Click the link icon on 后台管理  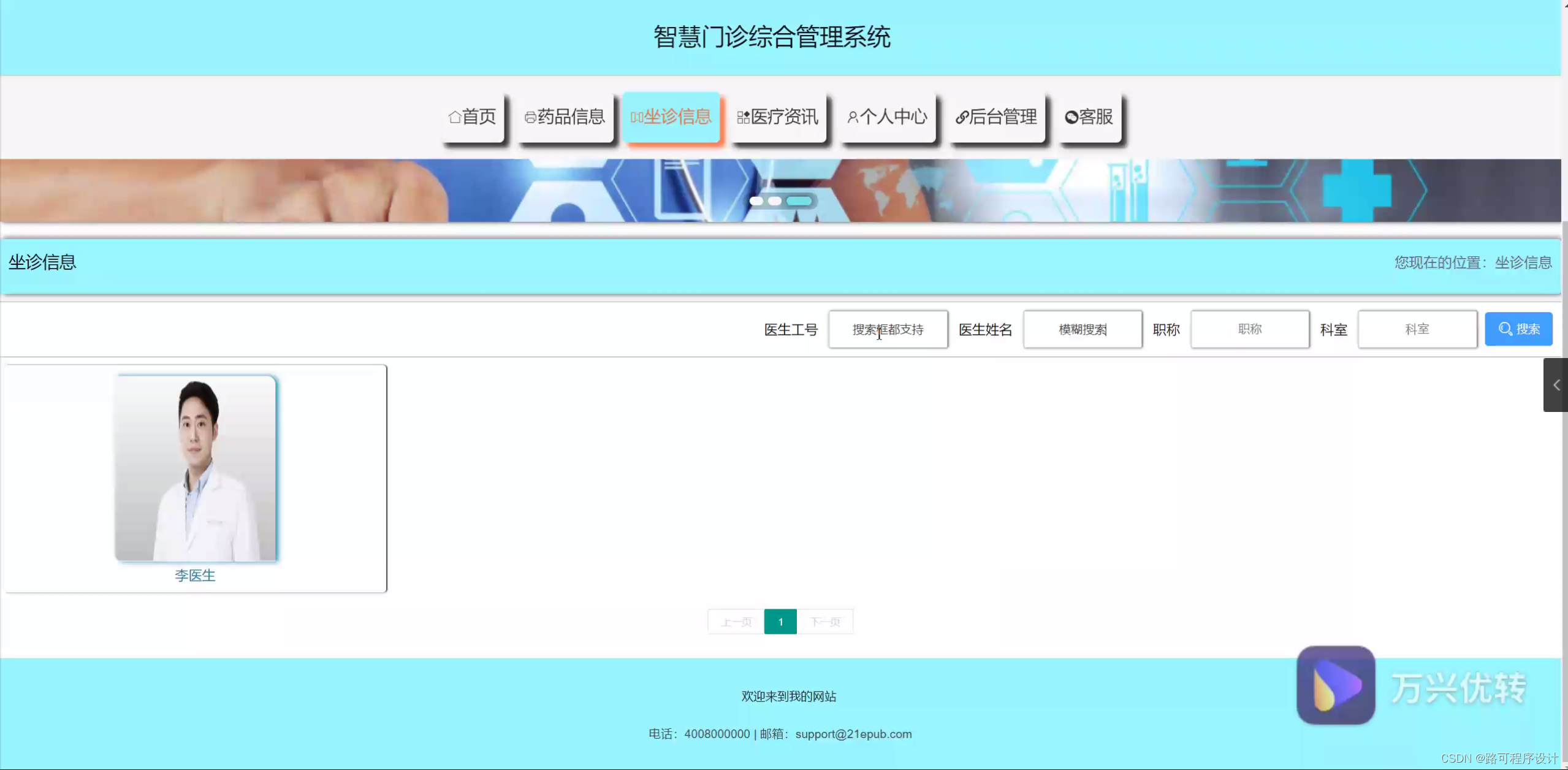(960, 117)
